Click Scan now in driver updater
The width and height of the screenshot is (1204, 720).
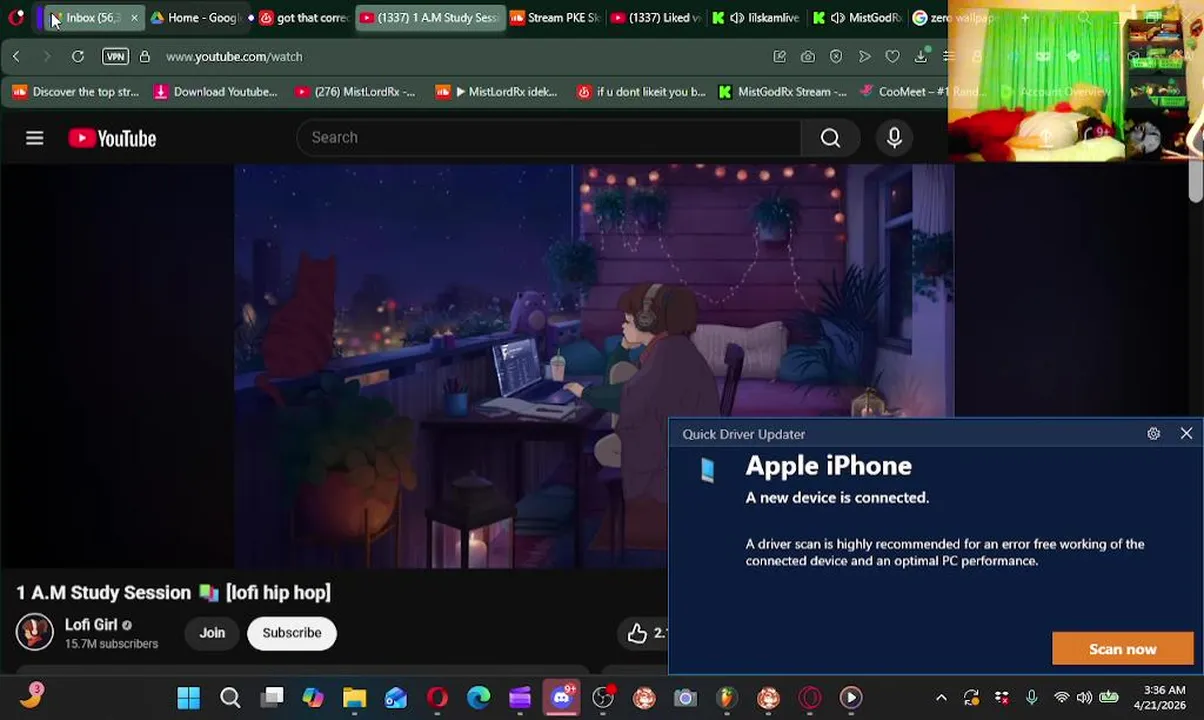point(1122,649)
